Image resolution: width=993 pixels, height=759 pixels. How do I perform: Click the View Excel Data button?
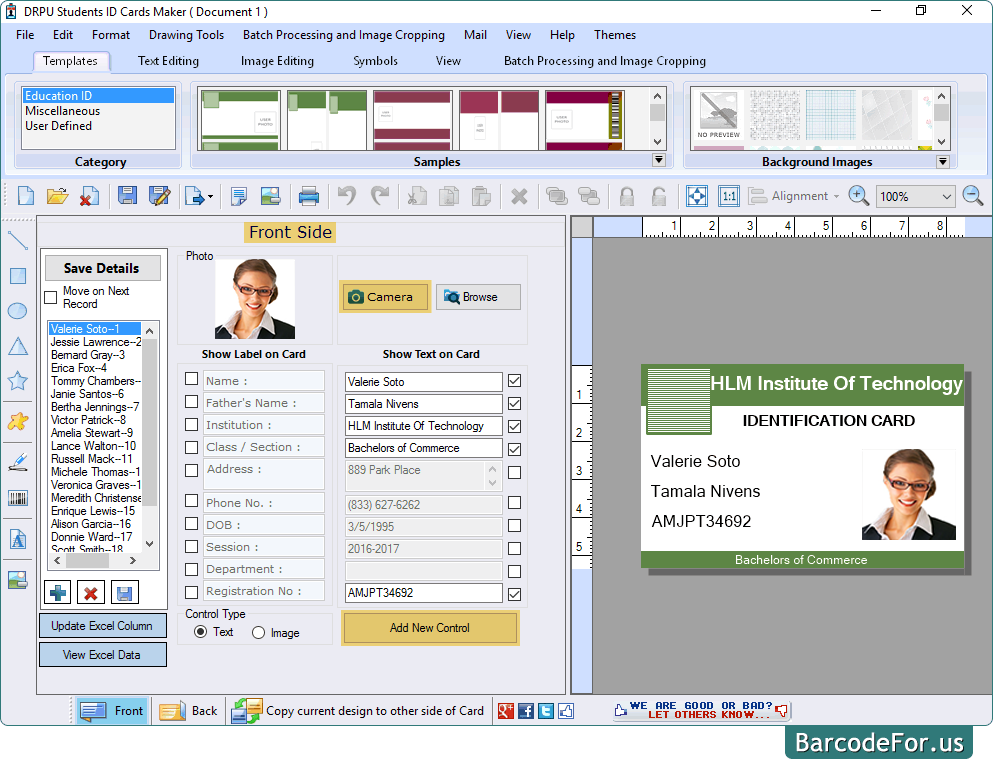102,655
